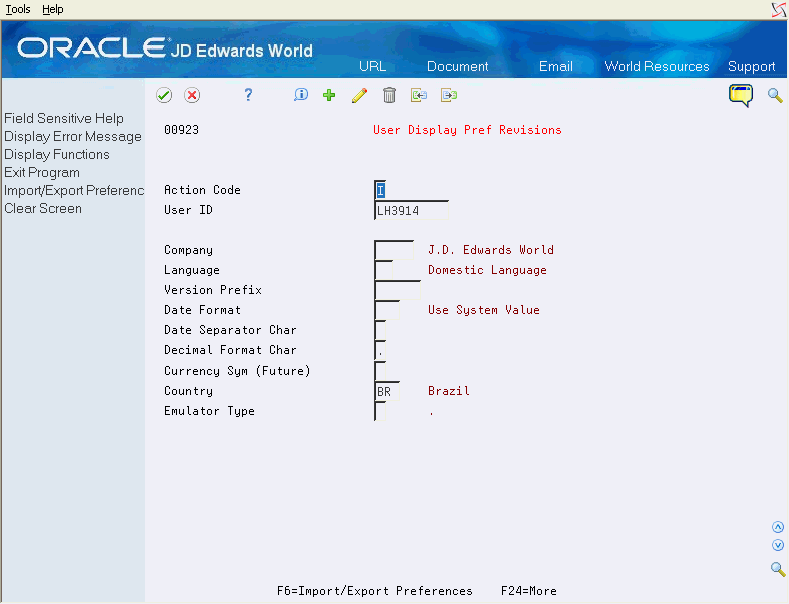Click the pencil Change icon

pos(359,95)
